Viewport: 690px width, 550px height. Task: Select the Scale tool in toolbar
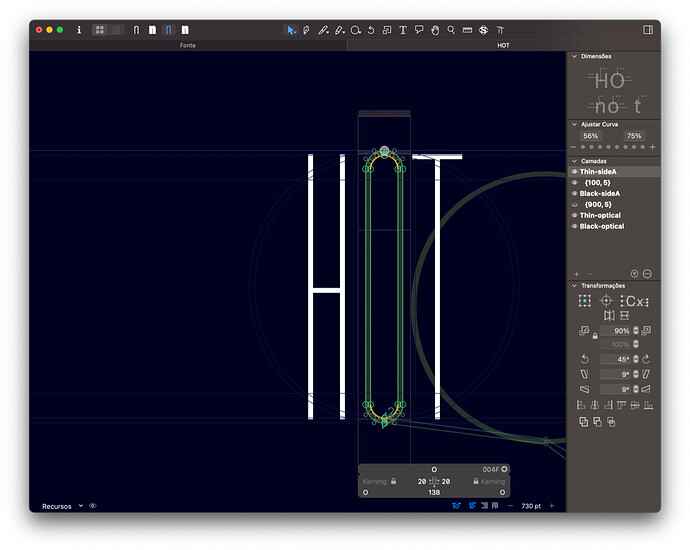(387, 30)
